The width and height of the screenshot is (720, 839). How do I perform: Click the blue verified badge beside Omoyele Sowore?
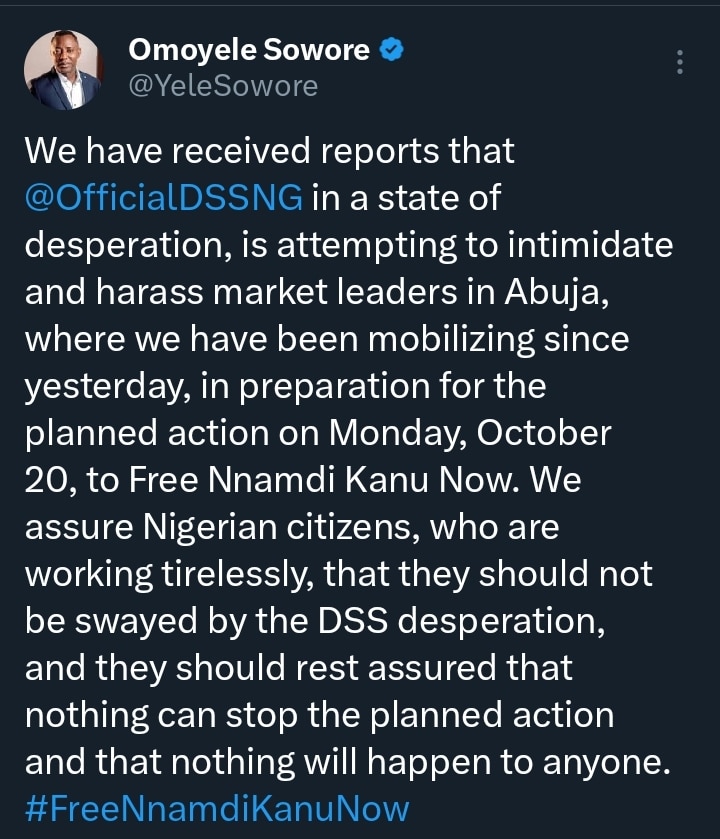point(392,51)
